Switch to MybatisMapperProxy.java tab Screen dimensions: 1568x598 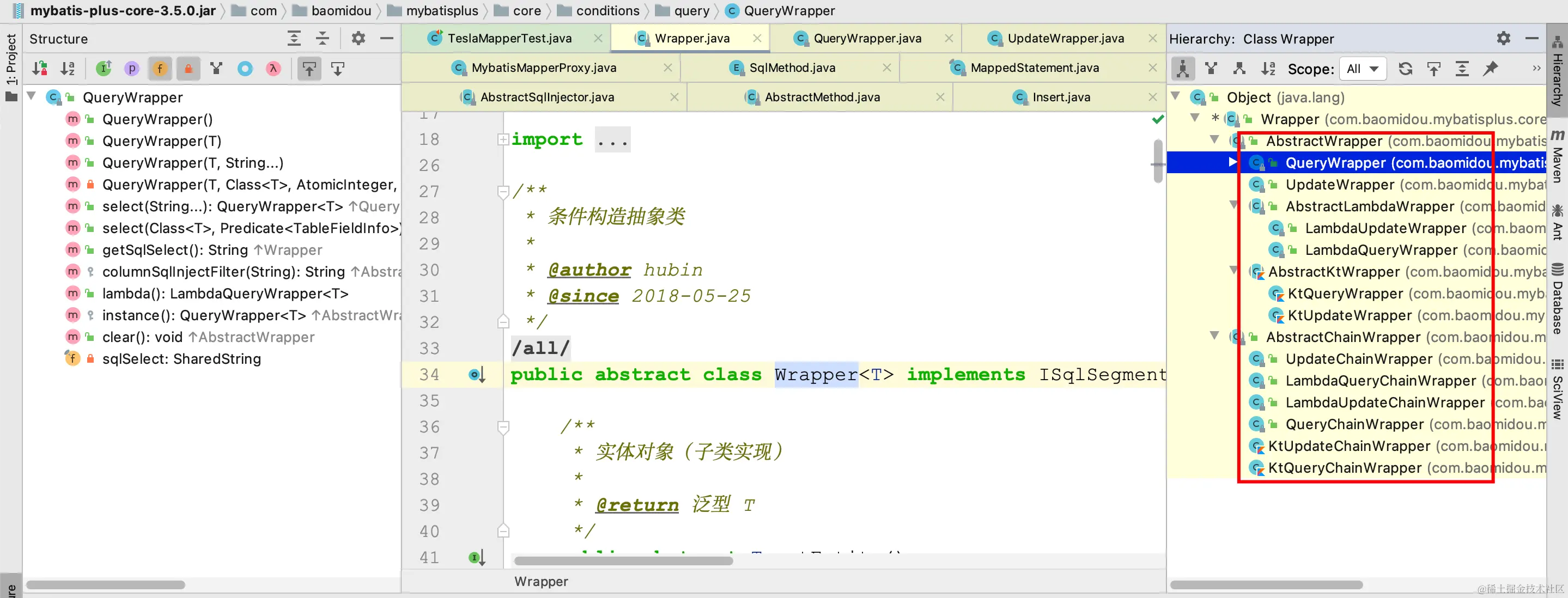[544, 68]
